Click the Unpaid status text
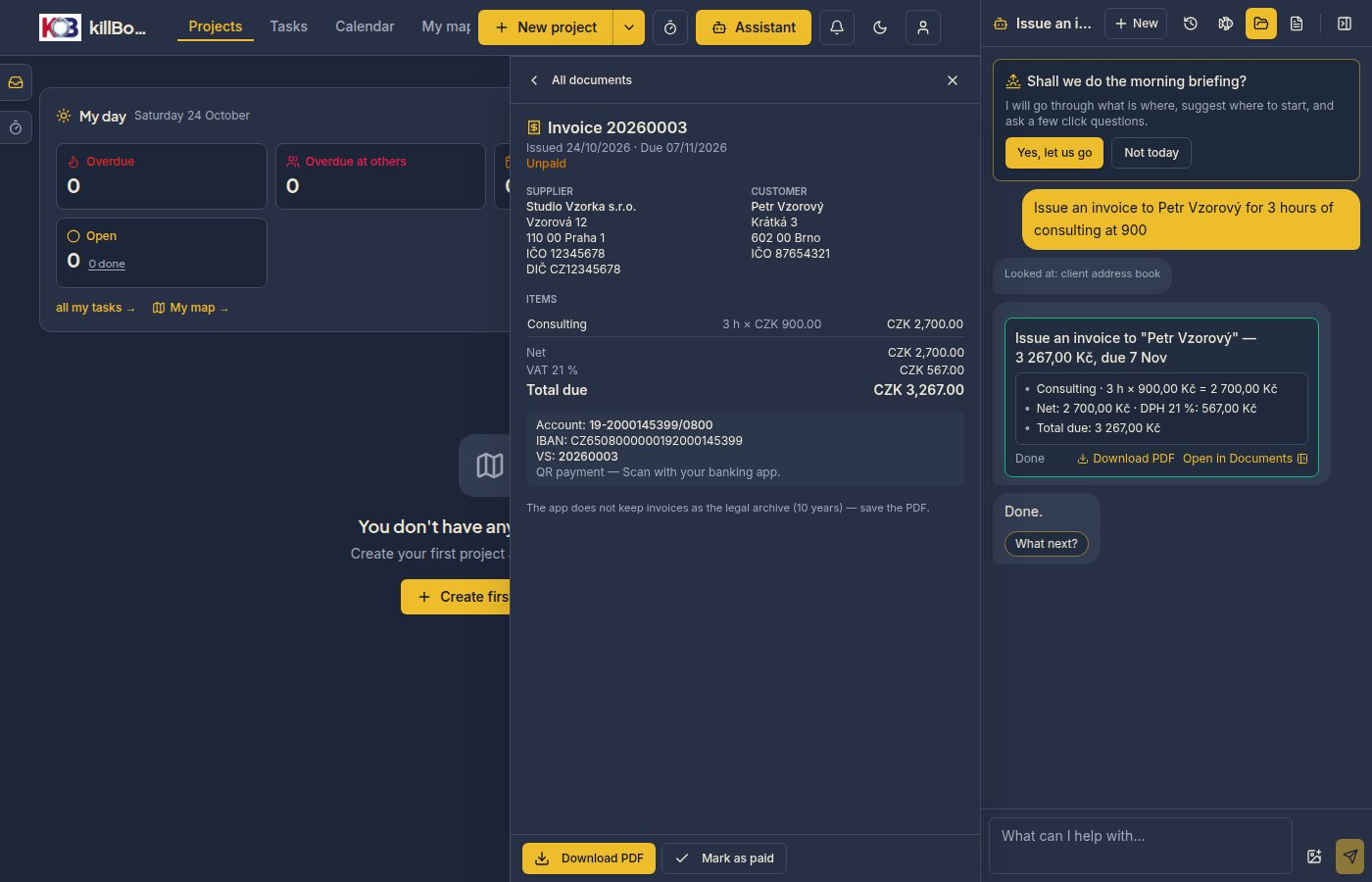Viewport: 1372px width, 882px height. coord(546,164)
